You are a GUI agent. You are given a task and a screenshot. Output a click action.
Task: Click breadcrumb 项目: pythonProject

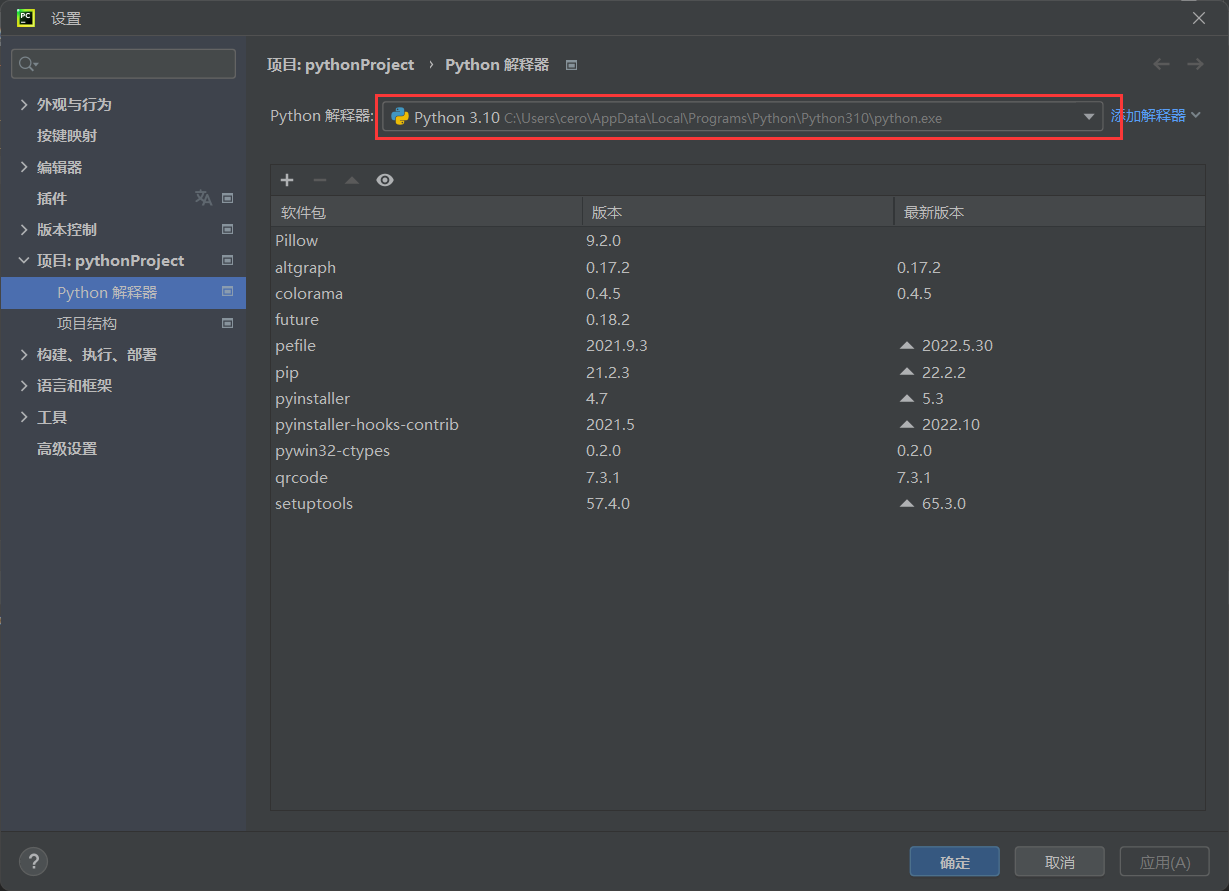340,64
